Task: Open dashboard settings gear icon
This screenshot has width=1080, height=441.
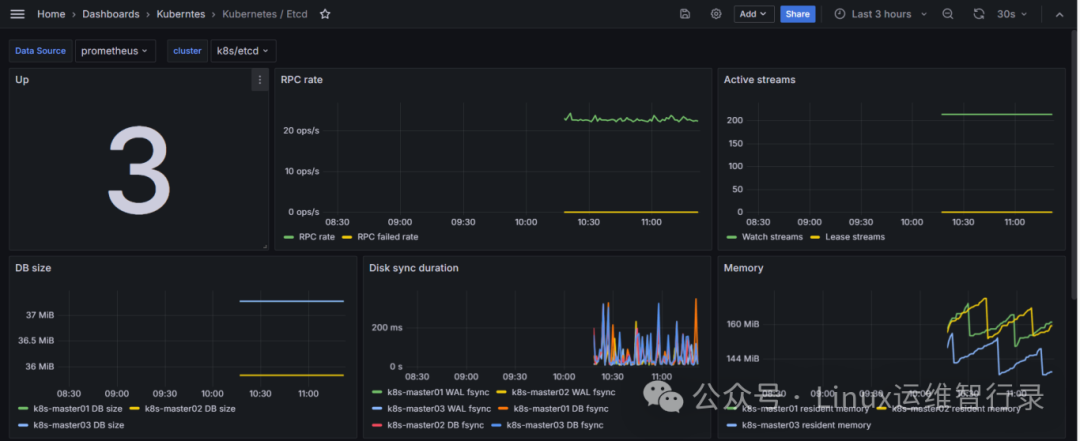Action: pos(716,14)
